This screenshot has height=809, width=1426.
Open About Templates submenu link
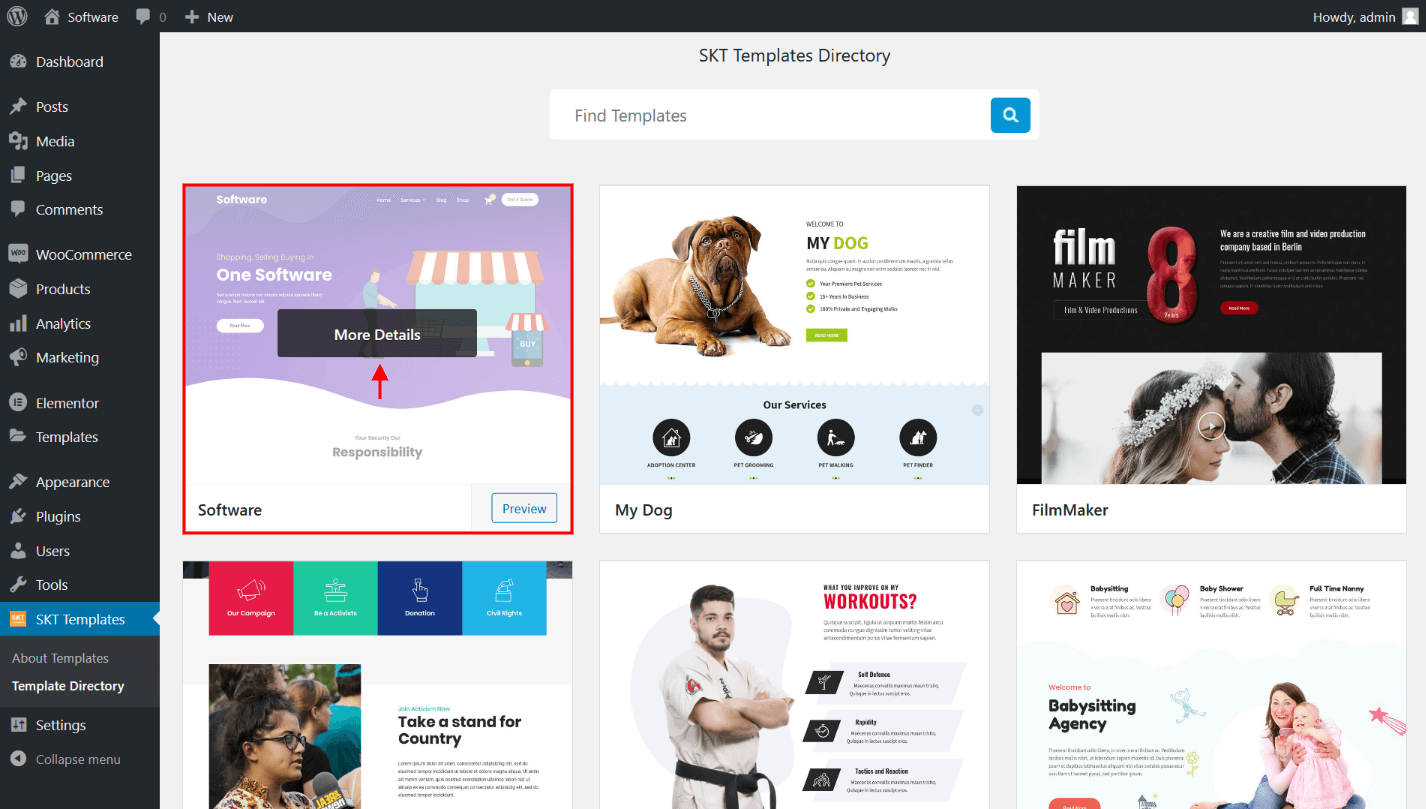(x=60, y=658)
